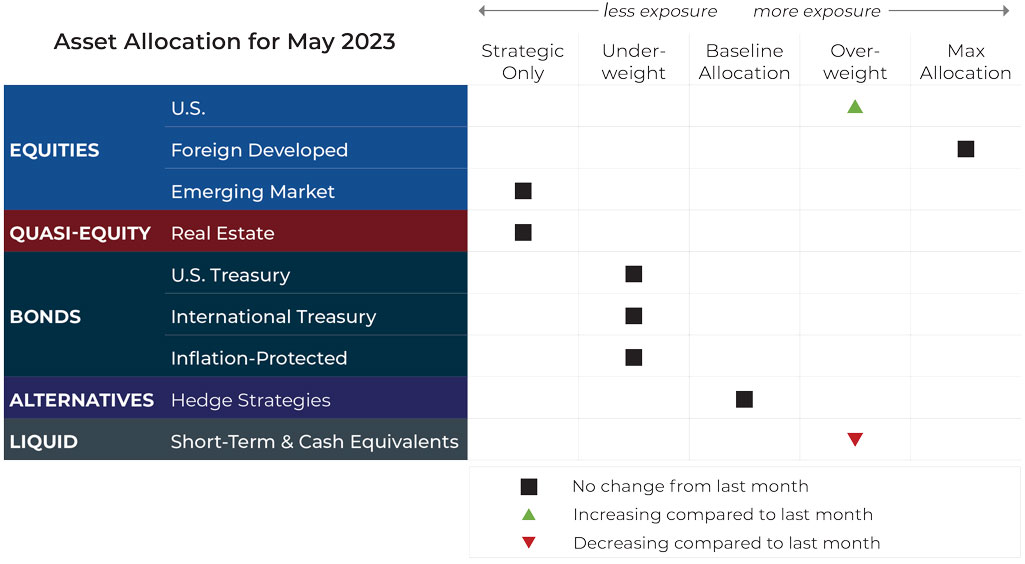The image size is (1025, 564).
Task: Click the black square legend icon
Action: pyautogui.click(x=529, y=487)
